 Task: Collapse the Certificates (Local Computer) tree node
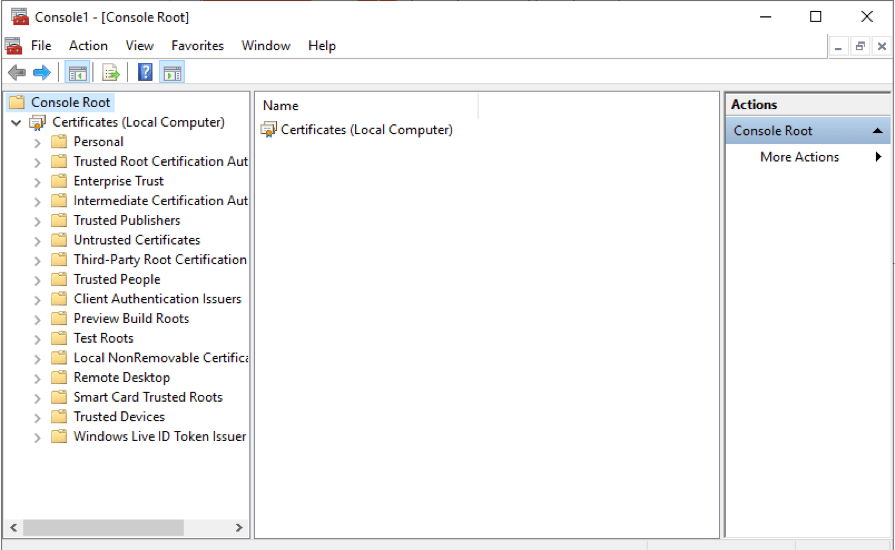(x=16, y=123)
